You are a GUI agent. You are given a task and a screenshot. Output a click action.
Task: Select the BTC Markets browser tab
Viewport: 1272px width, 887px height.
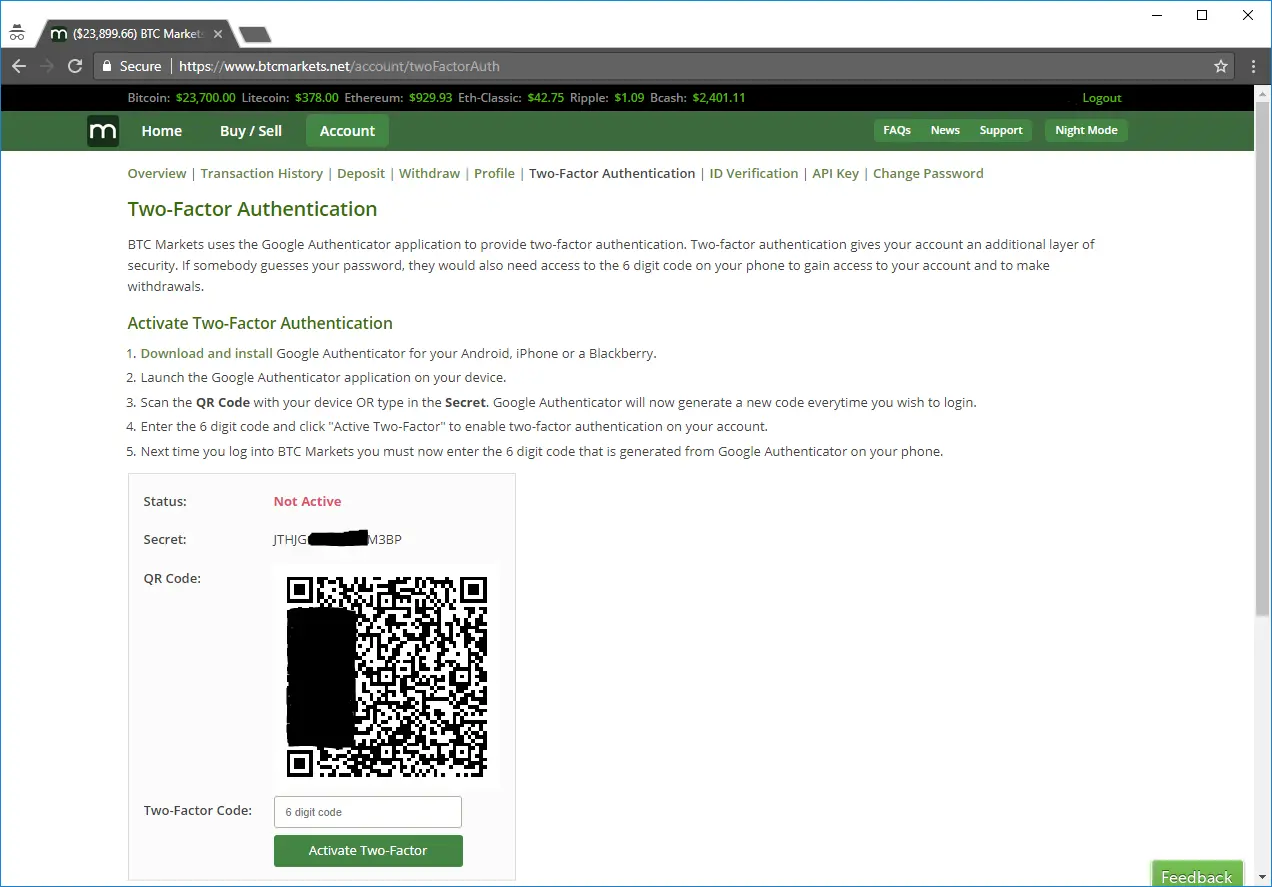click(x=136, y=34)
